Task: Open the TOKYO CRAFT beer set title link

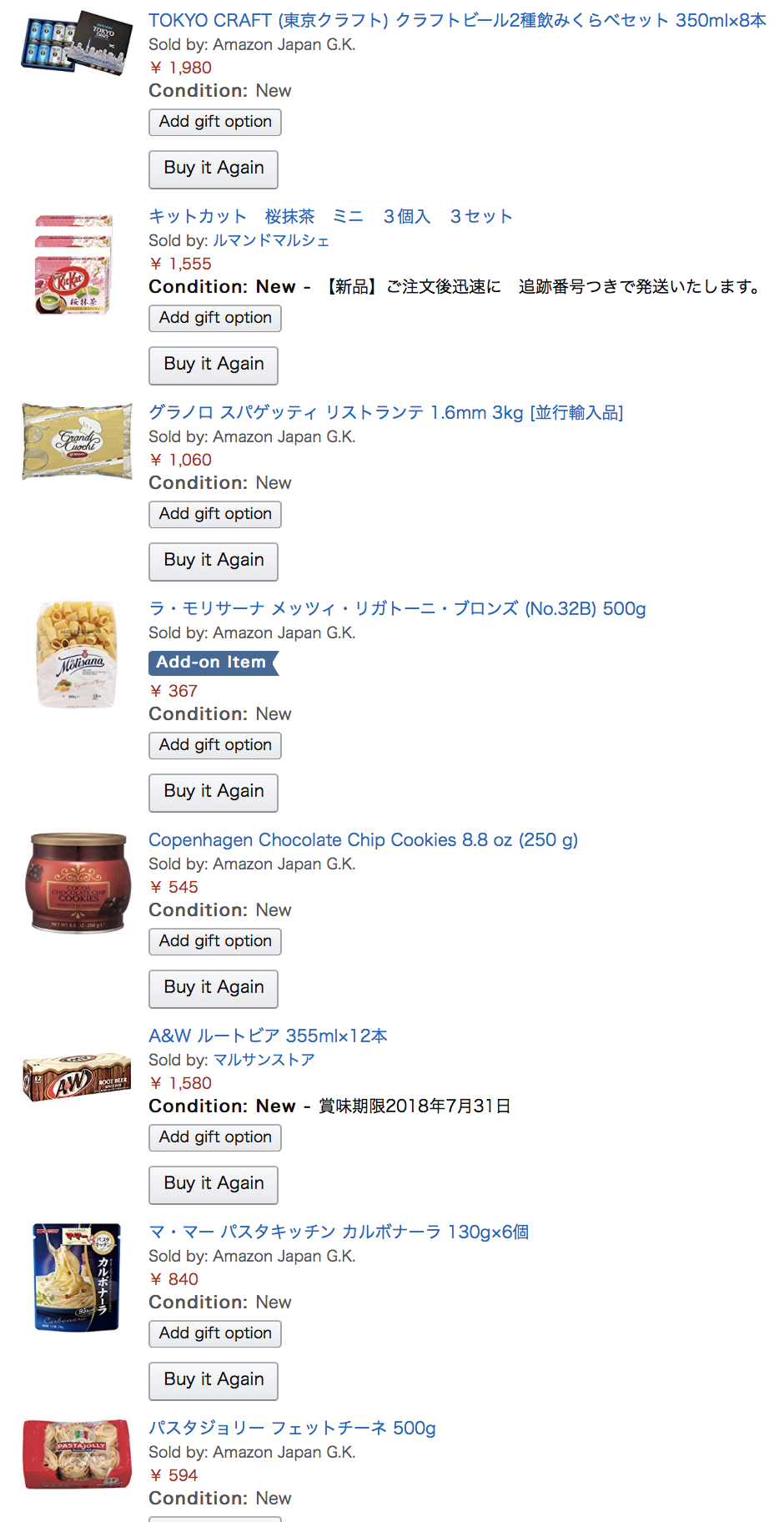Action: (456, 20)
